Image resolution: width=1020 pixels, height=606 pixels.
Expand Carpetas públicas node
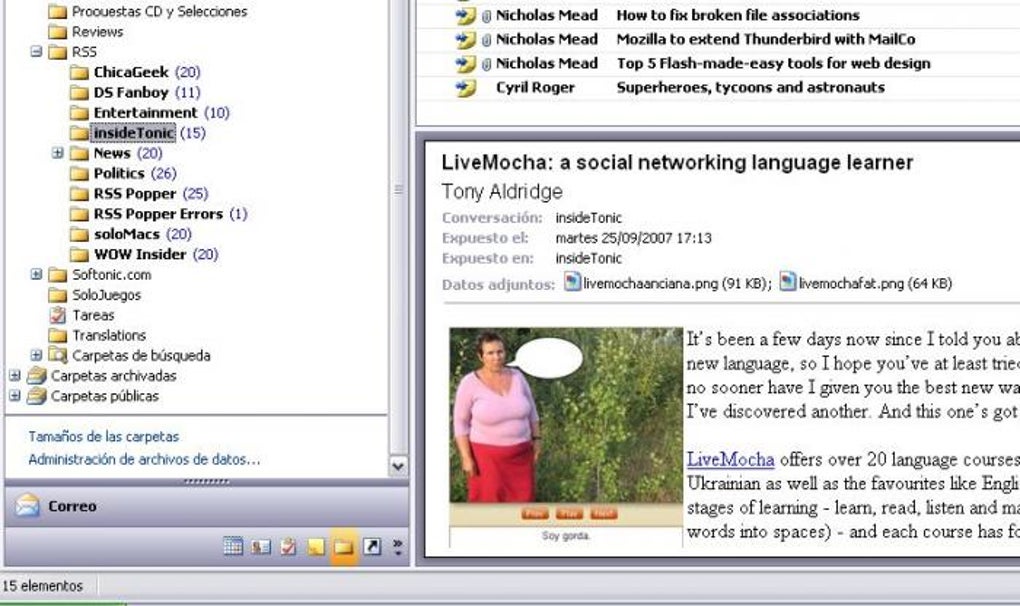click(15, 395)
